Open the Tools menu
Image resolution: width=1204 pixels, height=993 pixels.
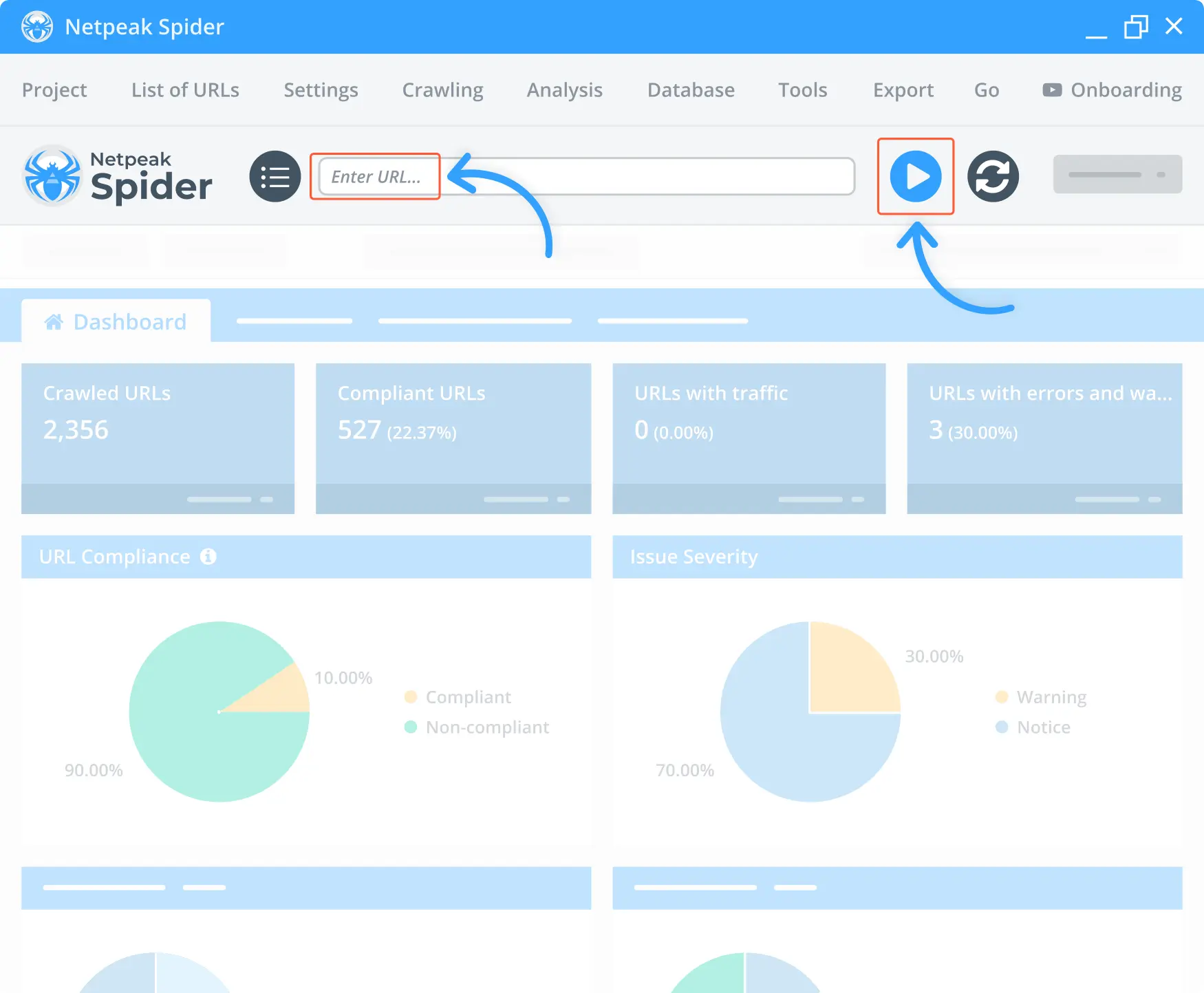click(x=802, y=90)
